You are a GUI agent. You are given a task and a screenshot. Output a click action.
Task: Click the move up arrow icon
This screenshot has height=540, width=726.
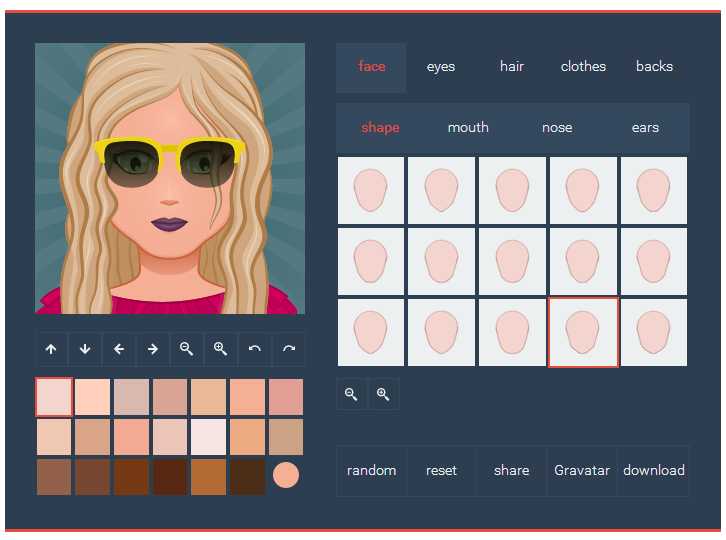click(x=51, y=349)
